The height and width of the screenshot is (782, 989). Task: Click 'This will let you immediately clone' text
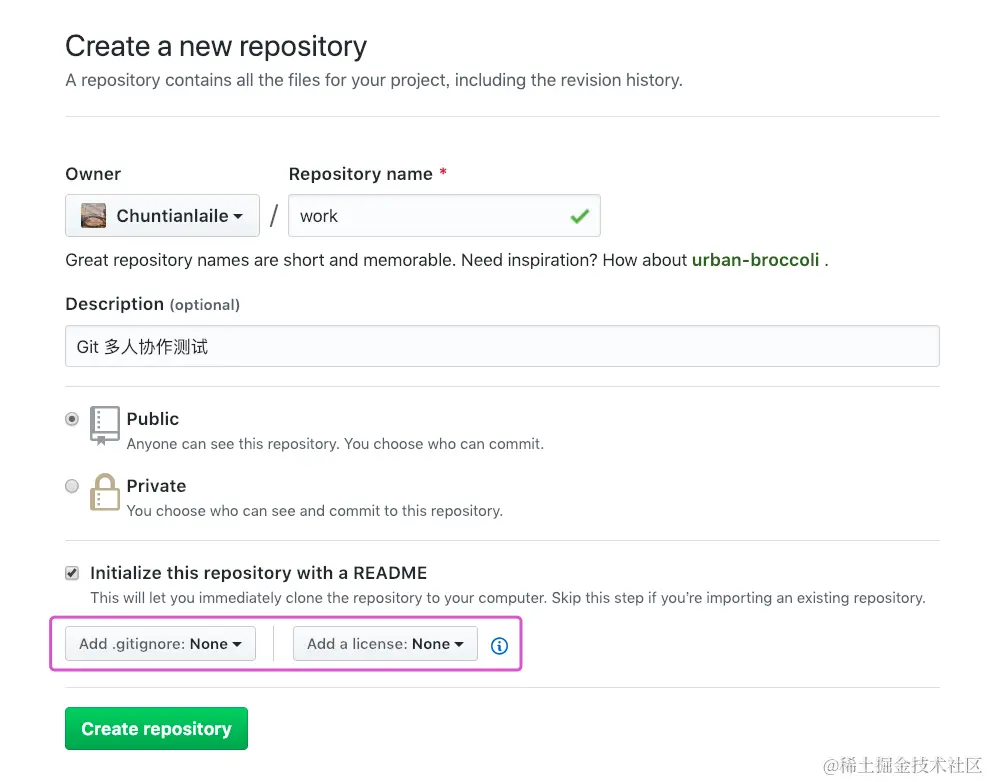(x=508, y=598)
